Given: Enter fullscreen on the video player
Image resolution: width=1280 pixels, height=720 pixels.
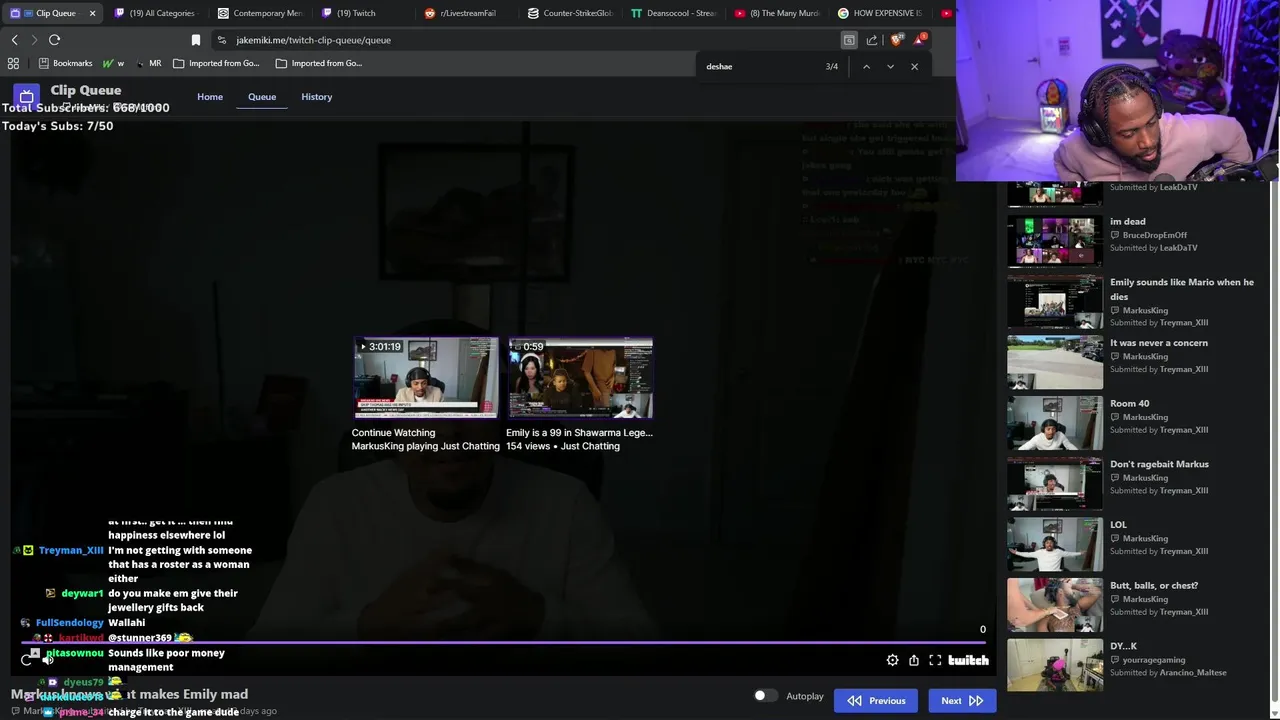Looking at the screenshot, I should 935,660.
